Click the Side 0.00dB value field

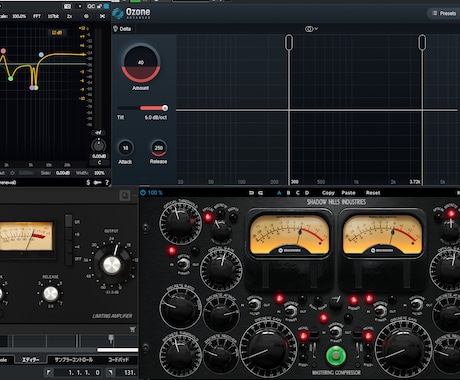coord(63,173)
